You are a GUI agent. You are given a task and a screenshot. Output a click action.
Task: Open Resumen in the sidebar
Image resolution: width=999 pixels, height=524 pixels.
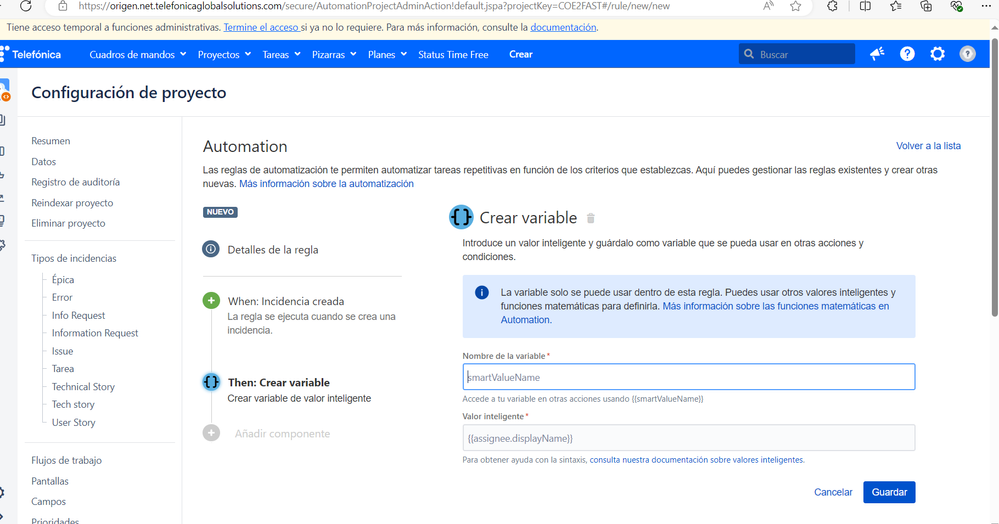click(x=51, y=141)
